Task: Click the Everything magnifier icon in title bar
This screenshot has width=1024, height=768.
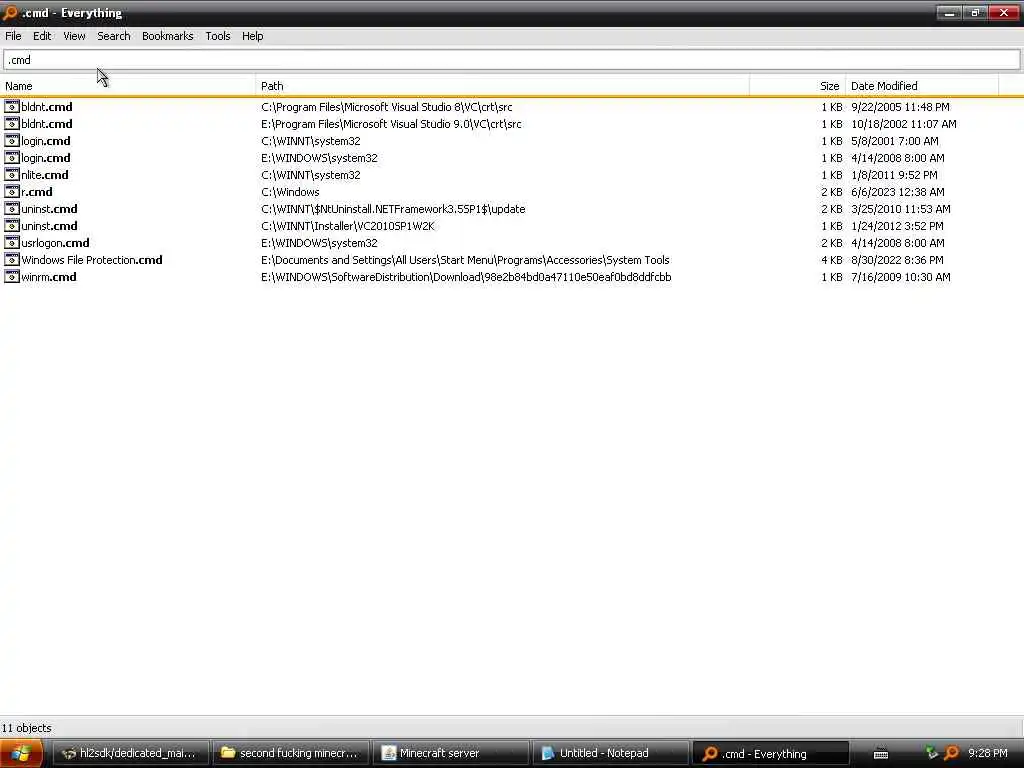Action: 10,12
